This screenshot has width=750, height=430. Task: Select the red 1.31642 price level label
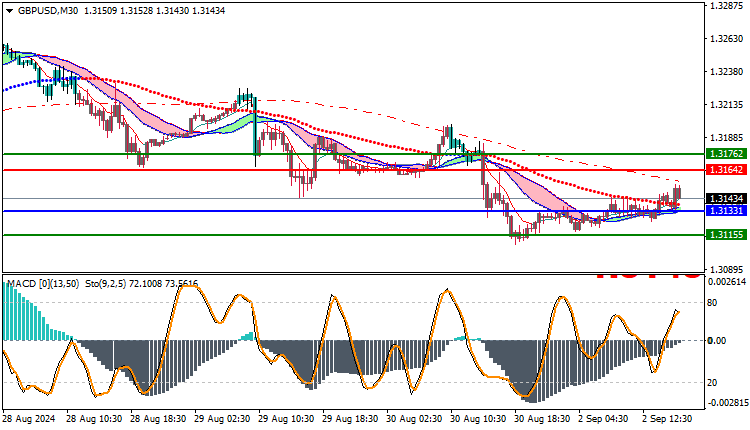tap(726, 170)
